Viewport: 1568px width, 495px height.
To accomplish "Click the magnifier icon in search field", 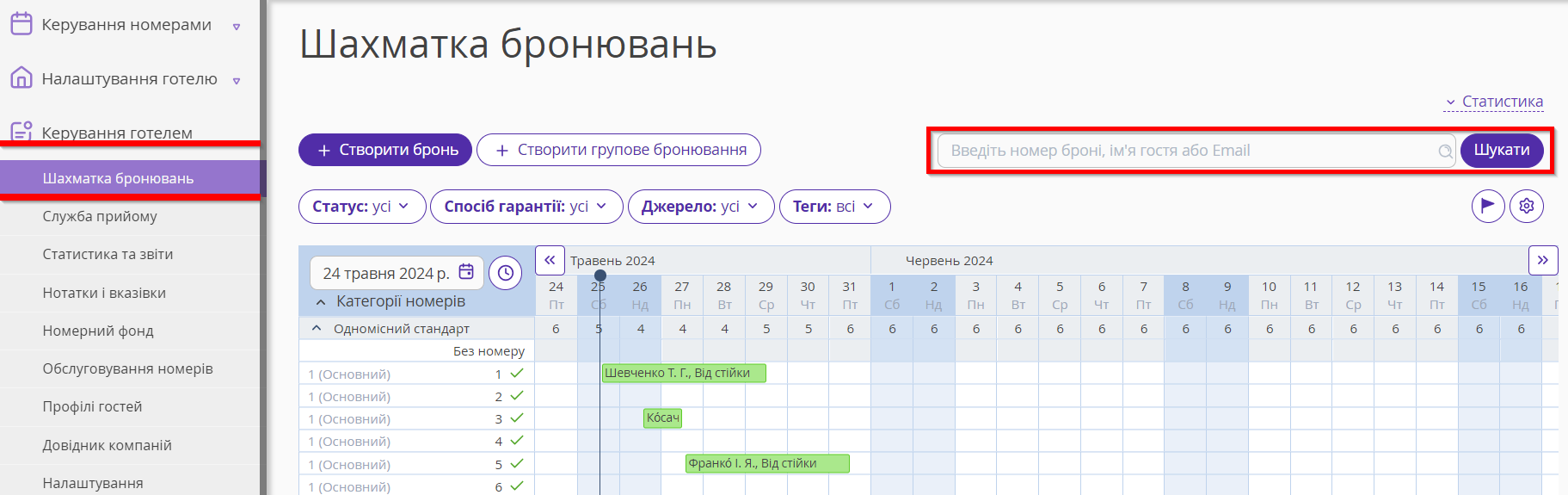I will [x=1445, y=152].
